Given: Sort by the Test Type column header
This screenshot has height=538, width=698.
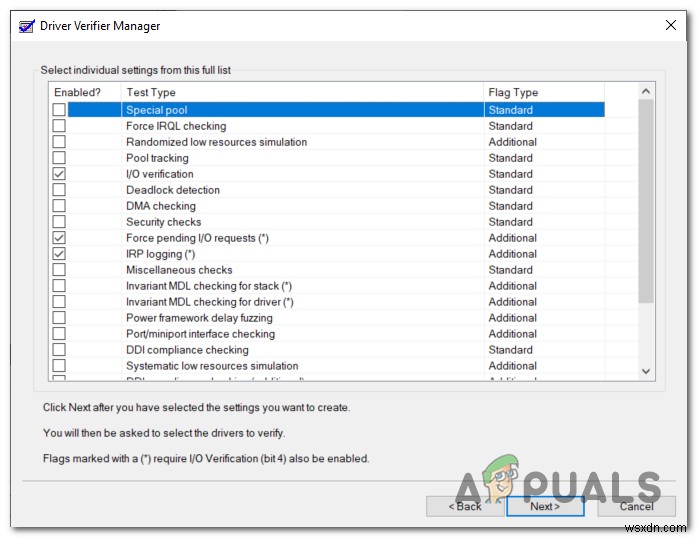Looking at the screenshot, I should pos(302,92).
